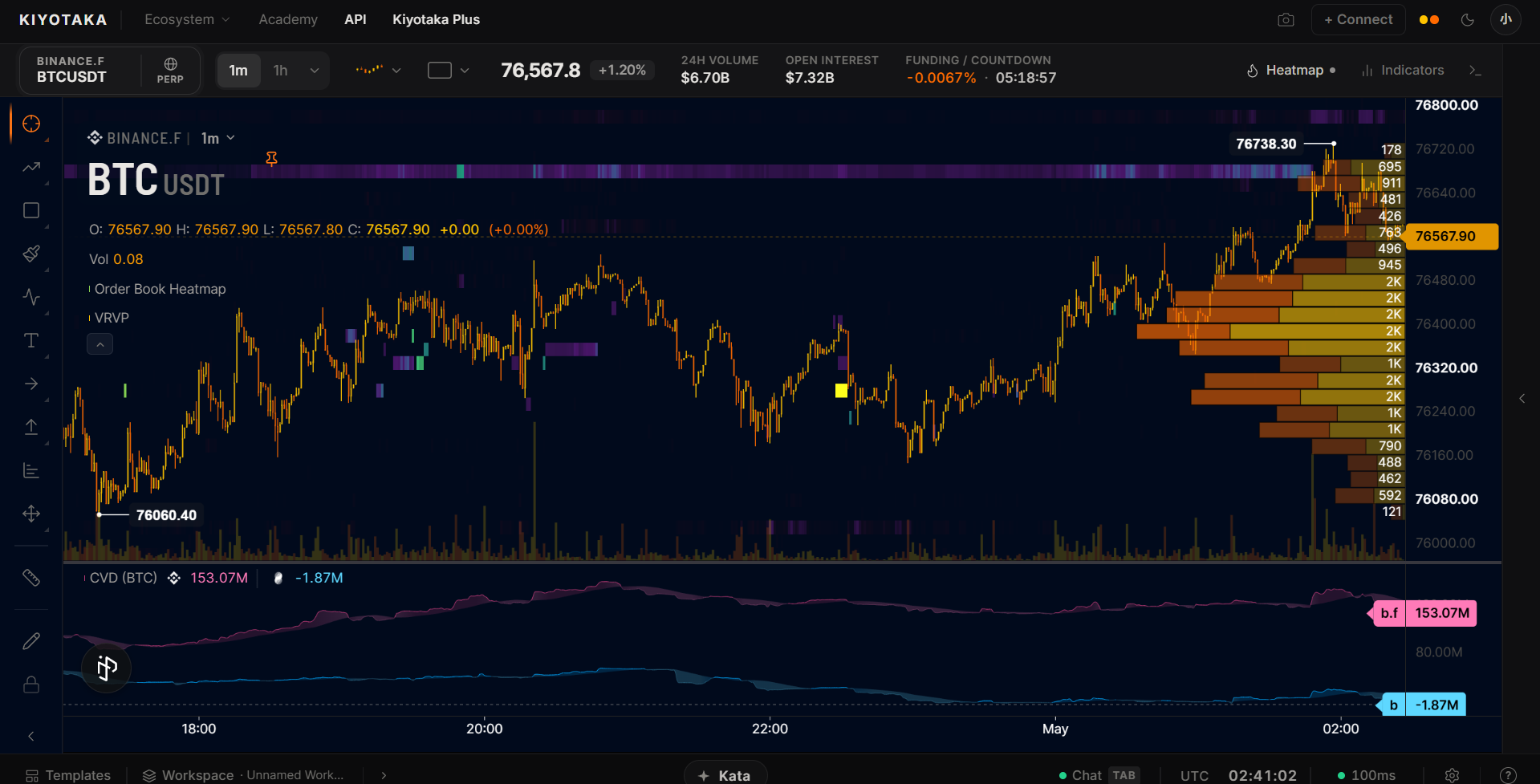
Task: Select the trend line drawing tool
Action: point(31,167)
